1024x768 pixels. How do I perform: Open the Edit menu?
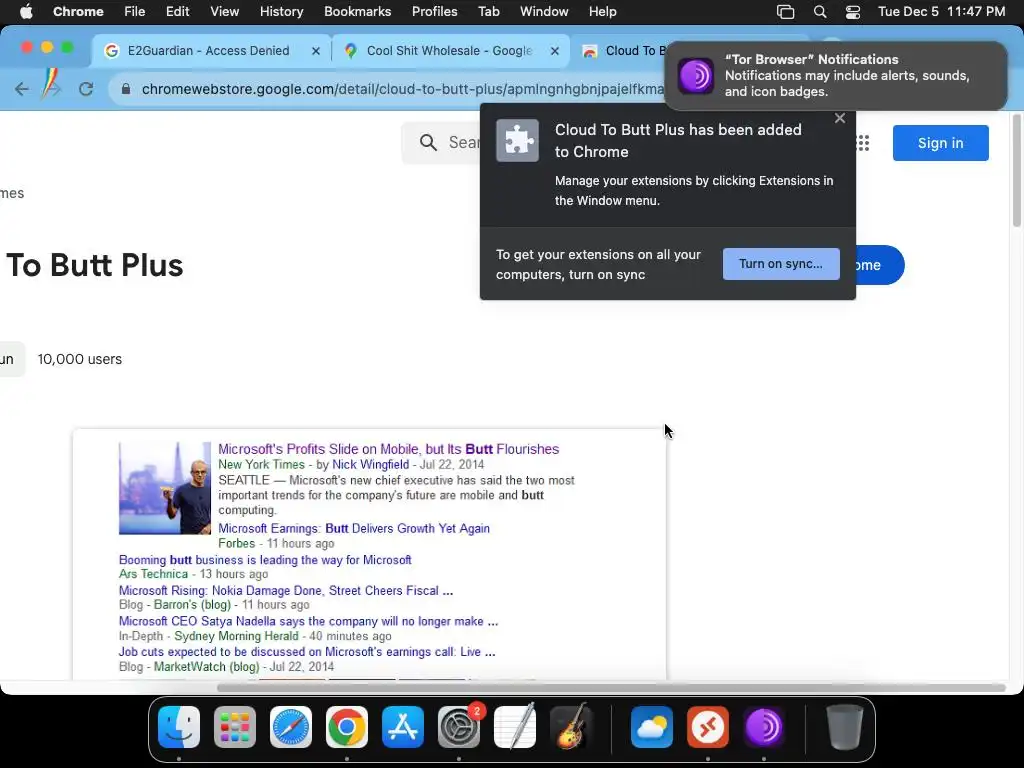click(x=177, y=12)
